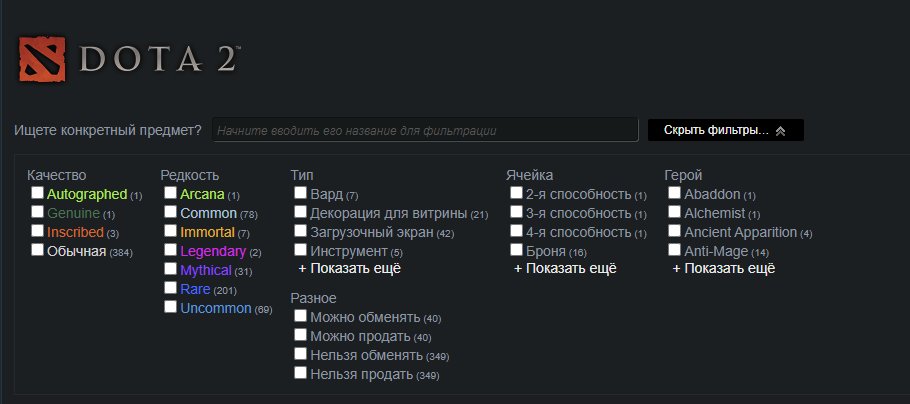910x404 pixels.
Task: Check the Arcana rarity filter
Action: coord(170,193)
